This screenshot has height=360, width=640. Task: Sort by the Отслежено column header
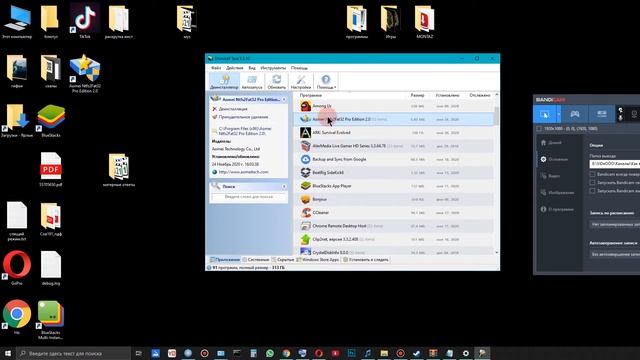[x=480, y=95]
